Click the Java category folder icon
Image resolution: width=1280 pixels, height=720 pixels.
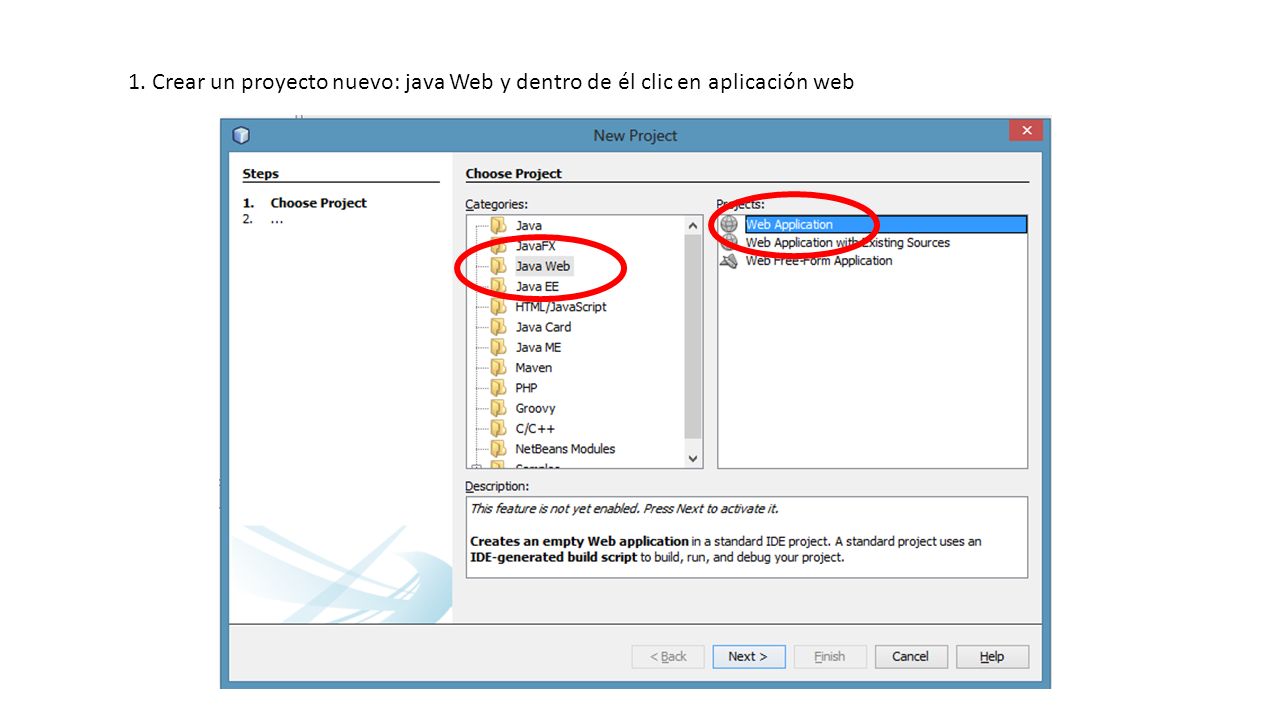(x=498, y=225)
